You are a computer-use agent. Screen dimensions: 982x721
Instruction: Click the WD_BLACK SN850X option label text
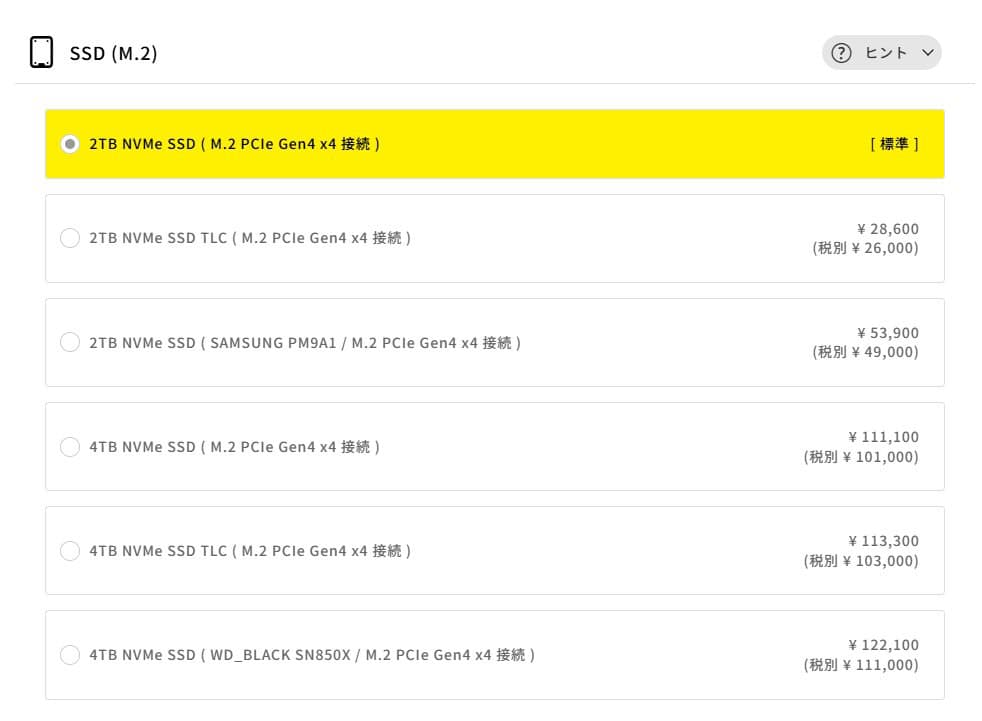pyautogui.click(x=312, y=655)
